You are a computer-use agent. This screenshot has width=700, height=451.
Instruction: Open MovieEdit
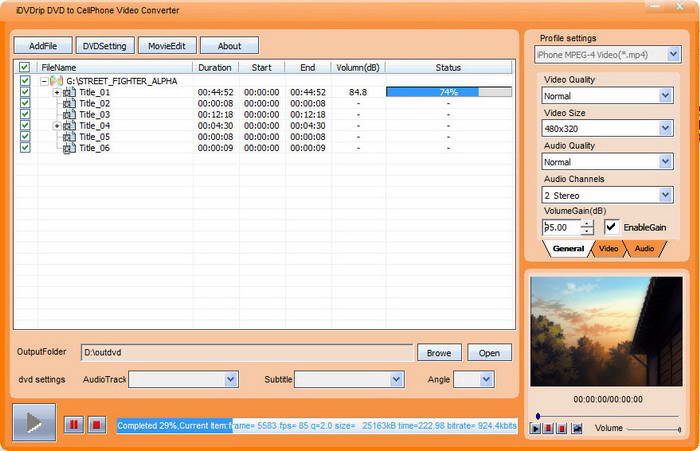point(167,46)
